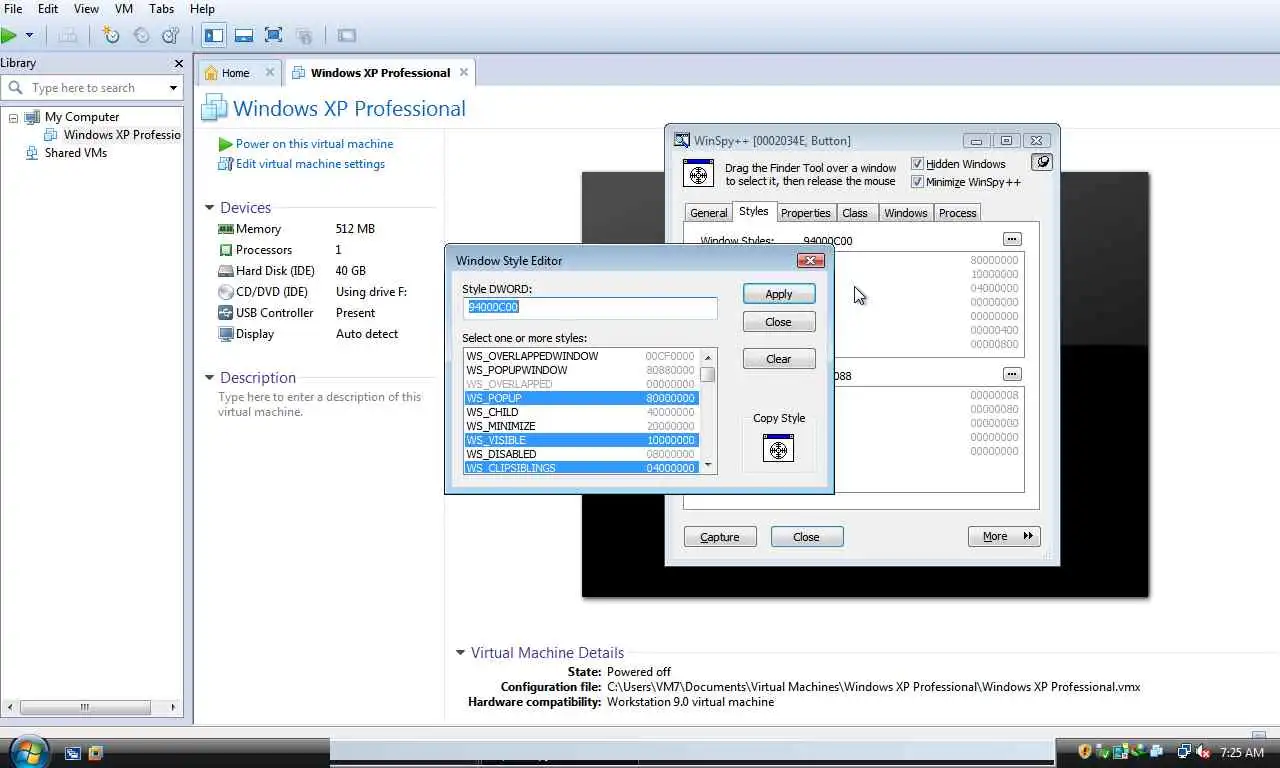Select WS_MINIMIZE in styles list
Image resolution: width=1280 pixels, height=768 pixels.
tap(581, 426)
